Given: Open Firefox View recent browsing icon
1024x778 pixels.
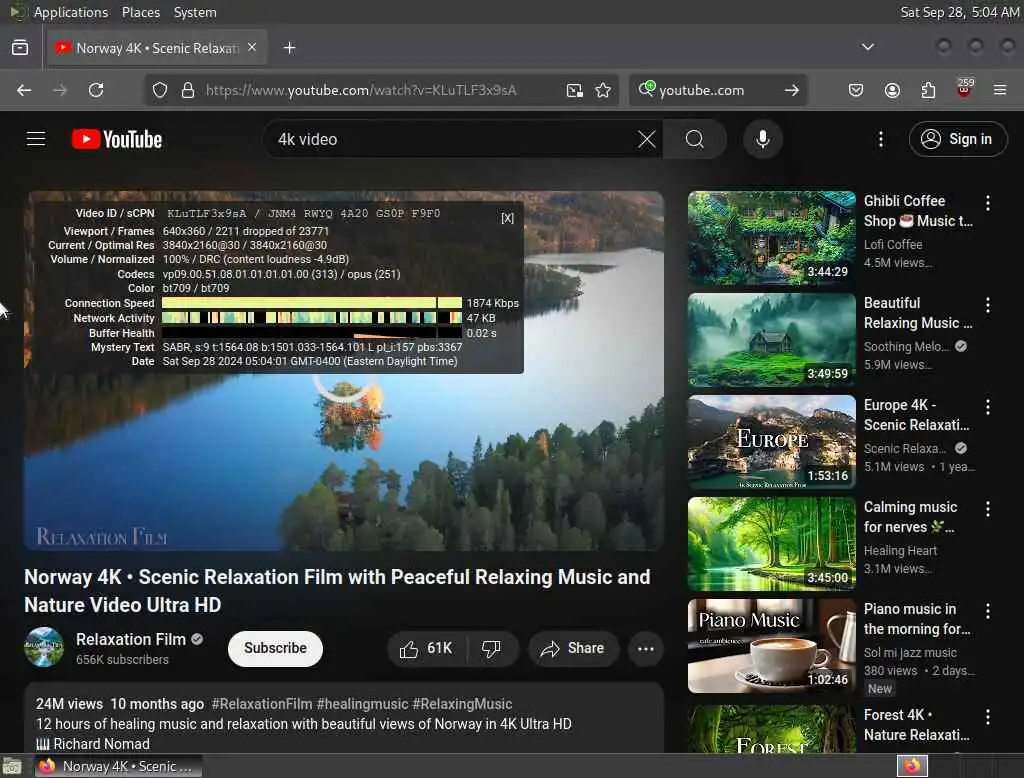Looking at the screenshot, I should click(x=20, y=47).
